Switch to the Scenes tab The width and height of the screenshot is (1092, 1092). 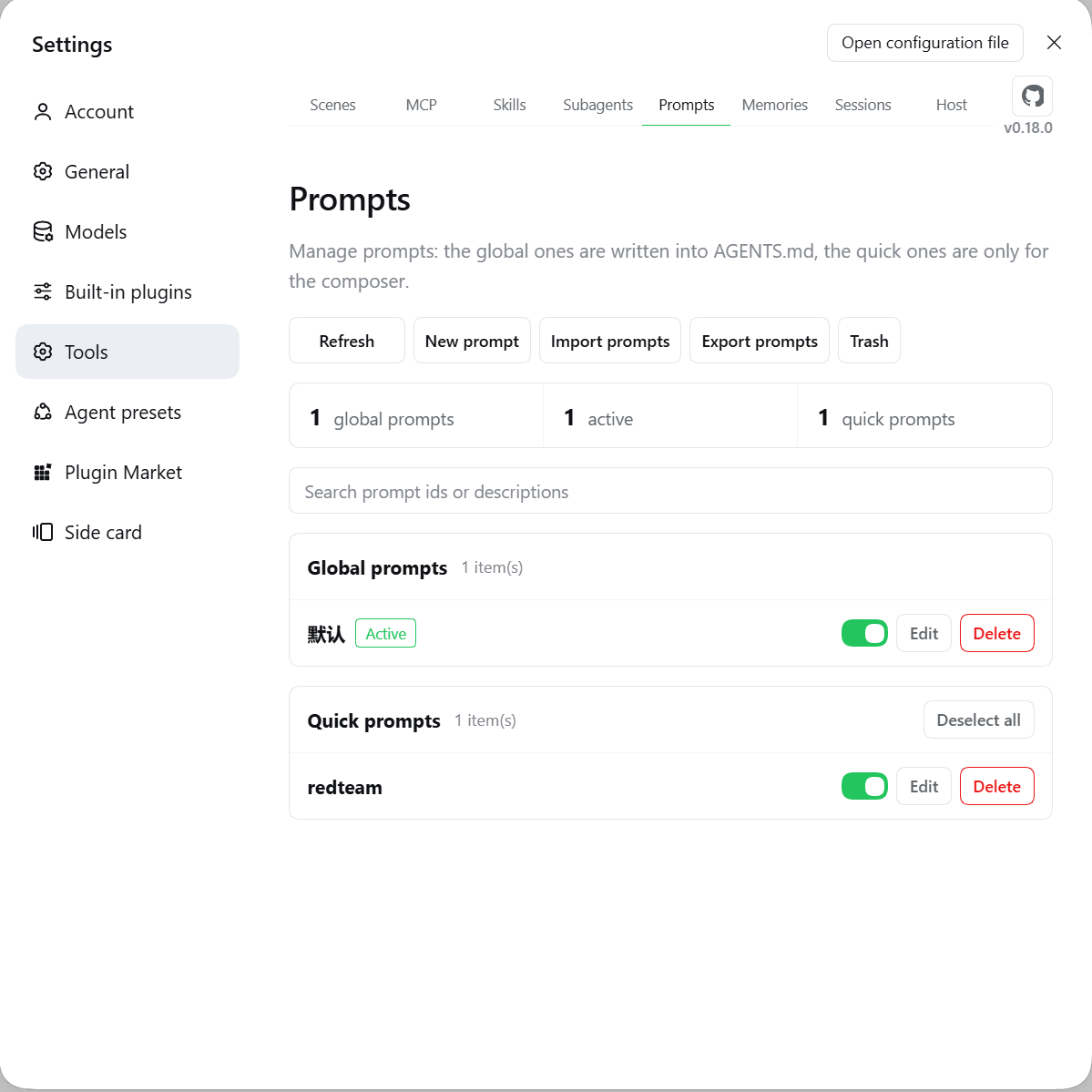pyautogui.click(x=333, y=105)
